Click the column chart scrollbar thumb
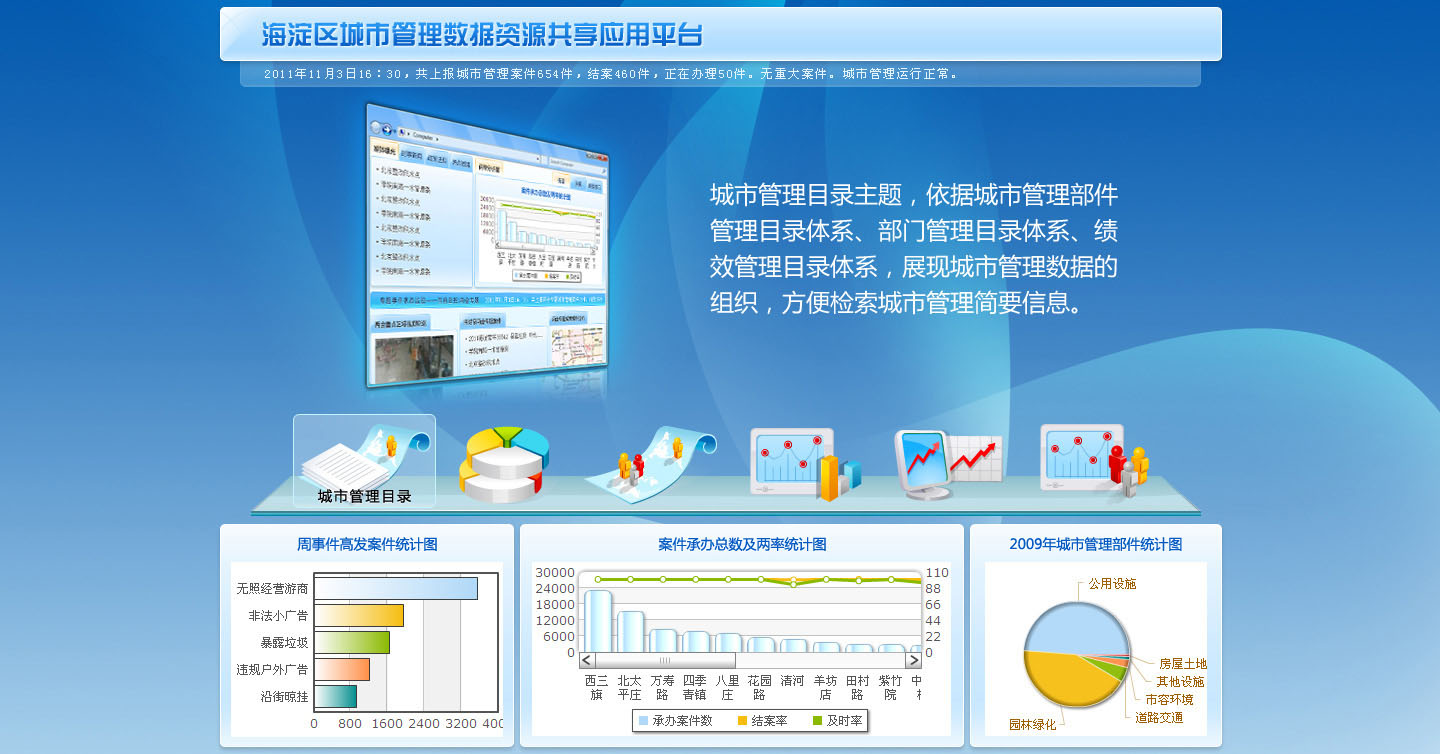Viewport: 1440px width, 754px height. (x=665, y=660)
